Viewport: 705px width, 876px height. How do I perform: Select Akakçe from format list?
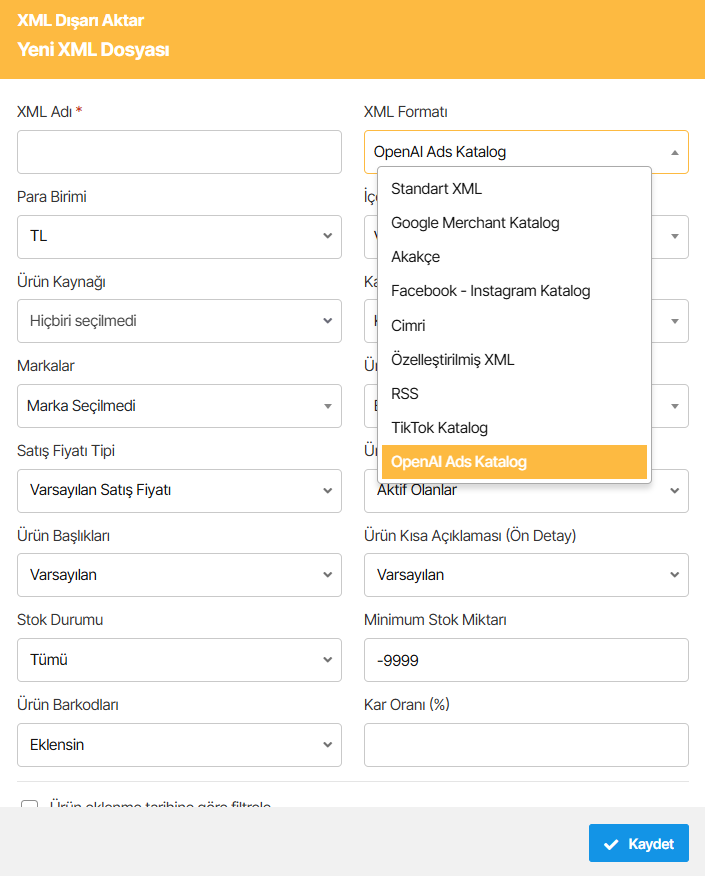[x=514, y=257]
